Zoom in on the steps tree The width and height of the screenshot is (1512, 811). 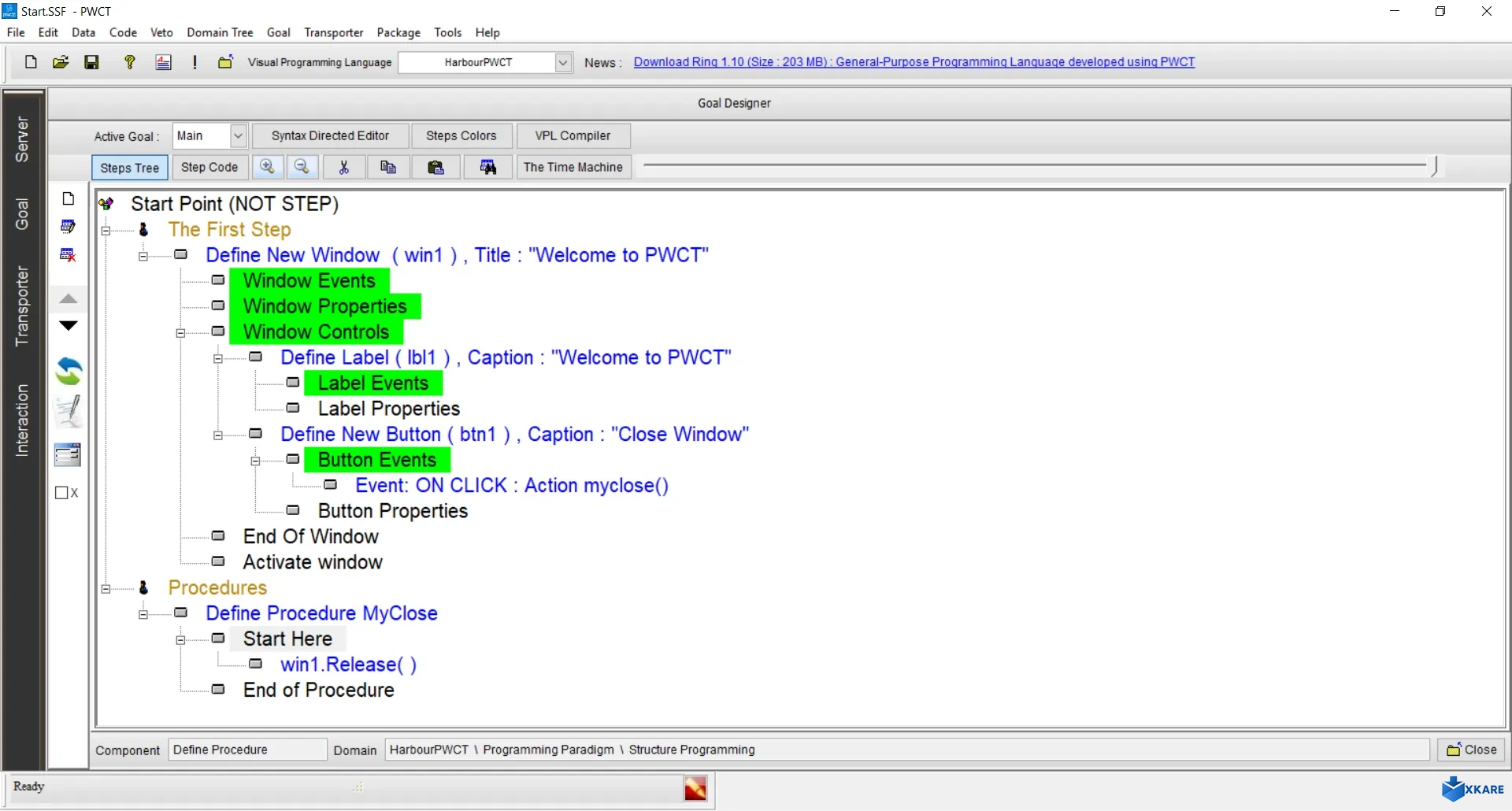pos(268,167)
